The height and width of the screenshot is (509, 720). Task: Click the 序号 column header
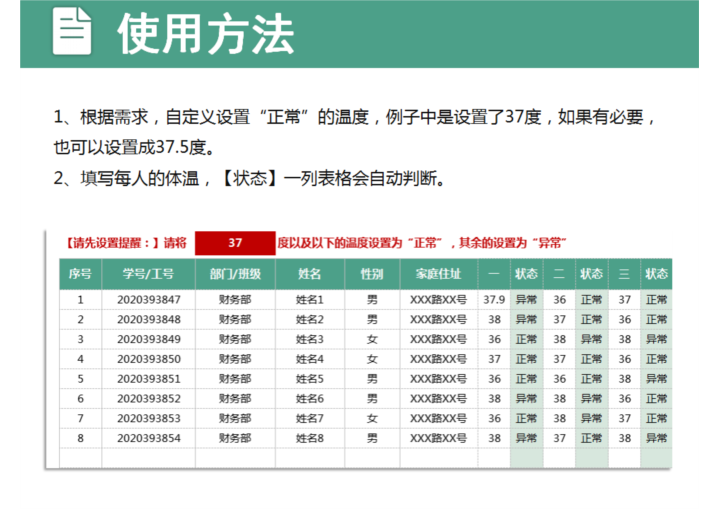point(80,274)
